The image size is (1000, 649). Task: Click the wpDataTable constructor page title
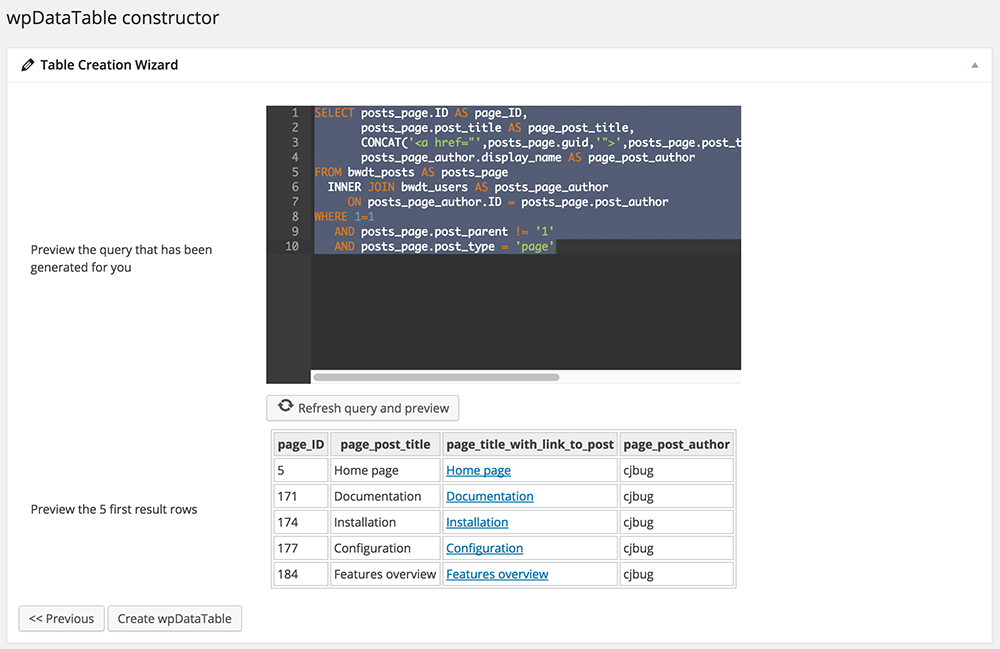pos(113,17)
